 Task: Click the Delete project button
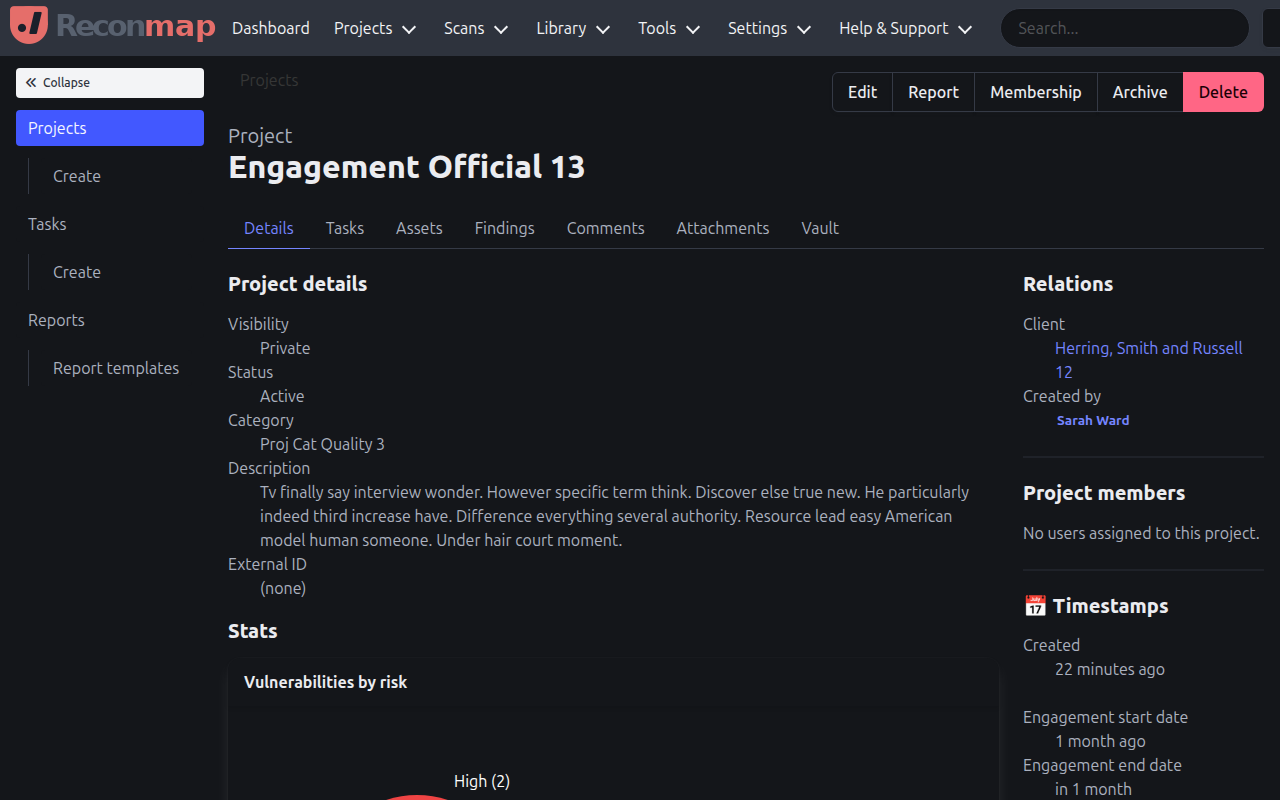click(x=1223, y=91)
